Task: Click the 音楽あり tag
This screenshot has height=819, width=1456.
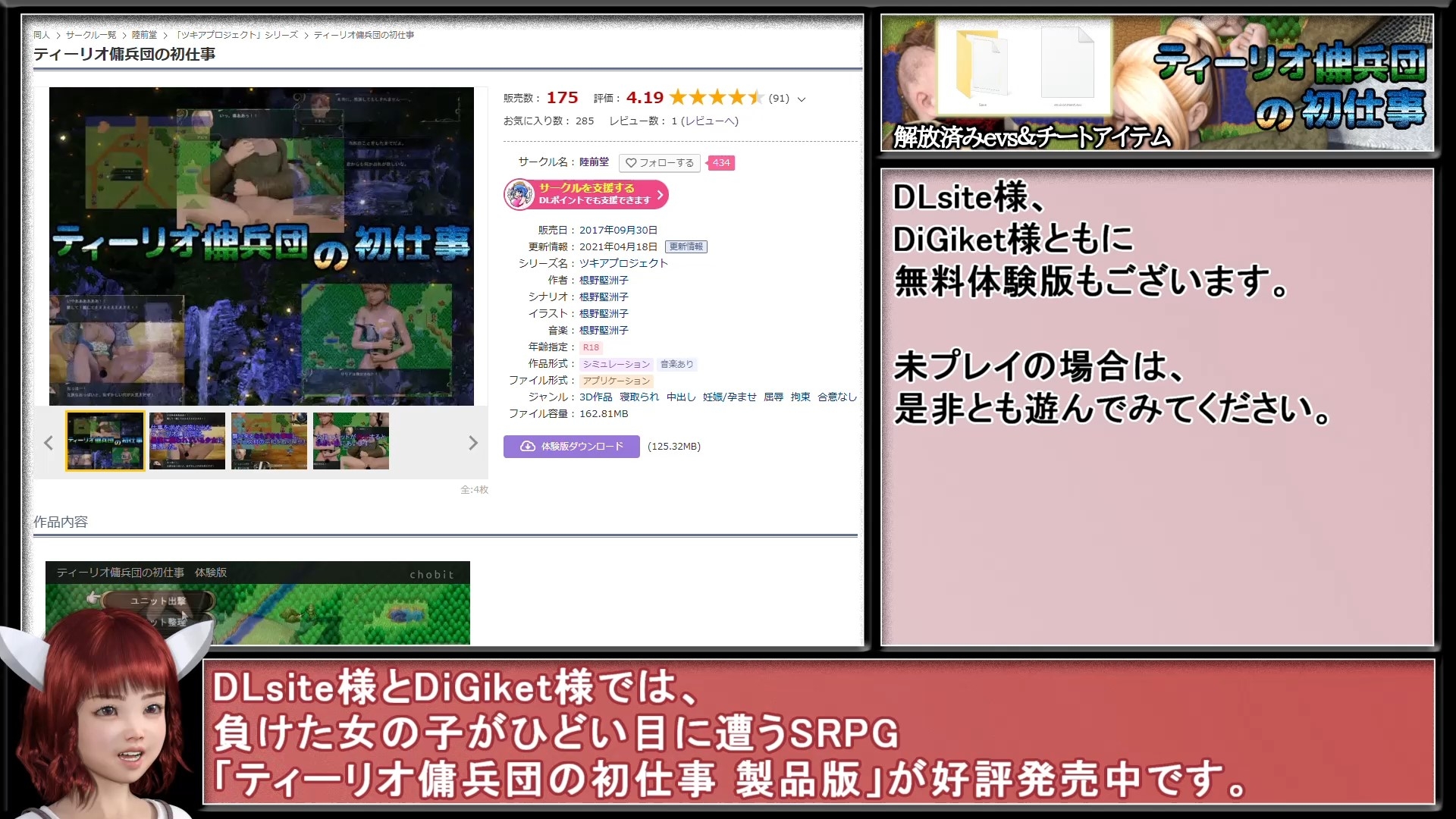Action: (x=676, y=364)
